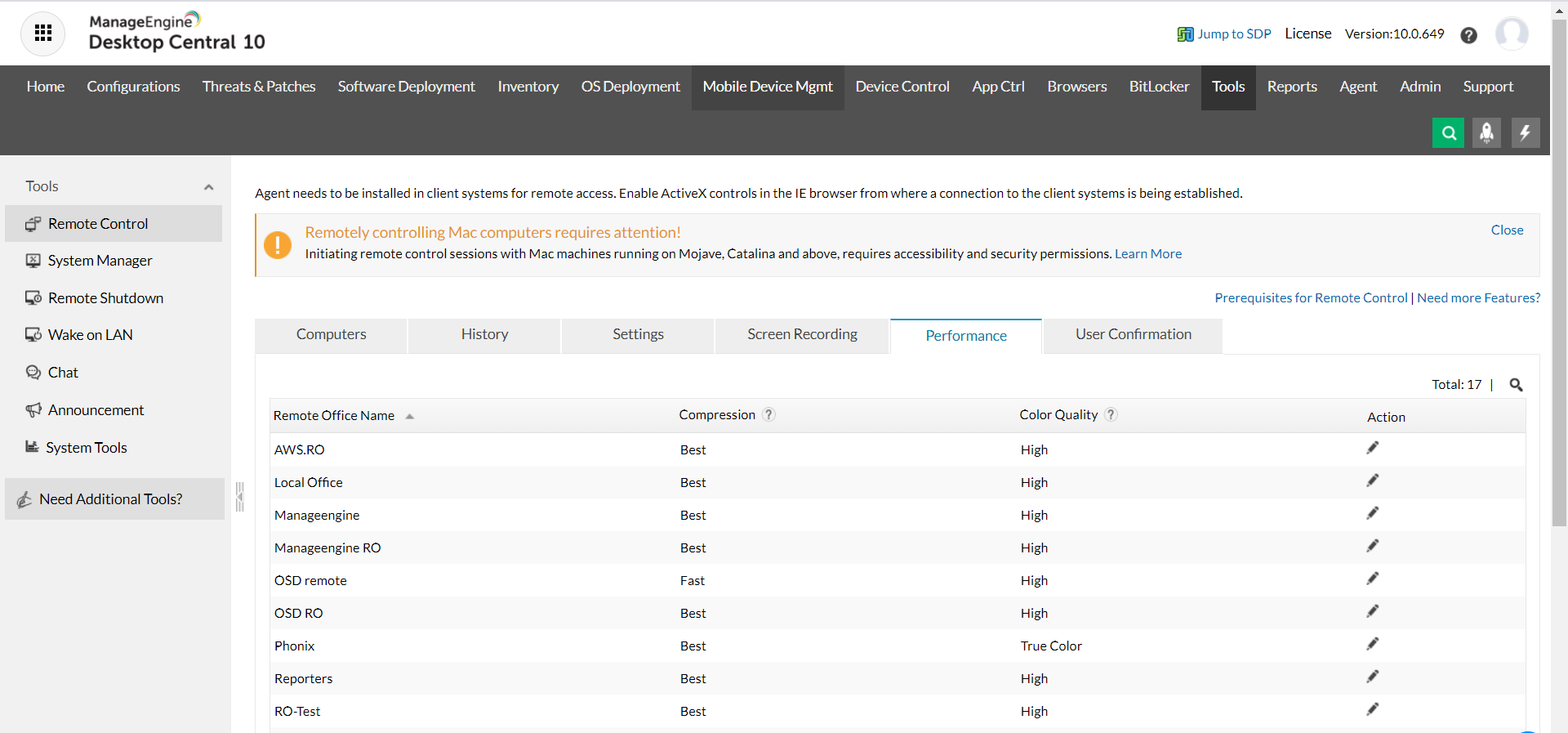Image resolution: width=1568 pixels, height=733 pixels.
Task: Click the System Manager sidebar icon
Action: coord(33,261)
